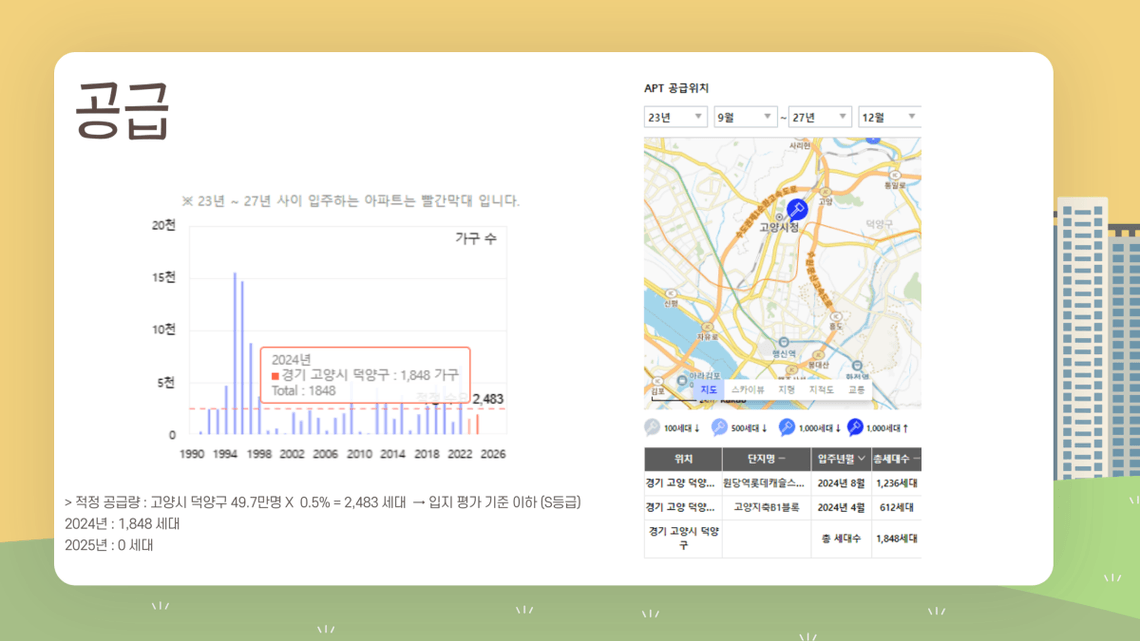Image resolution: width=1140 pixels, height=641 pixels.
Task: Click the 2024년 8월 move-in date cell
Action: [x=841, y=483]
